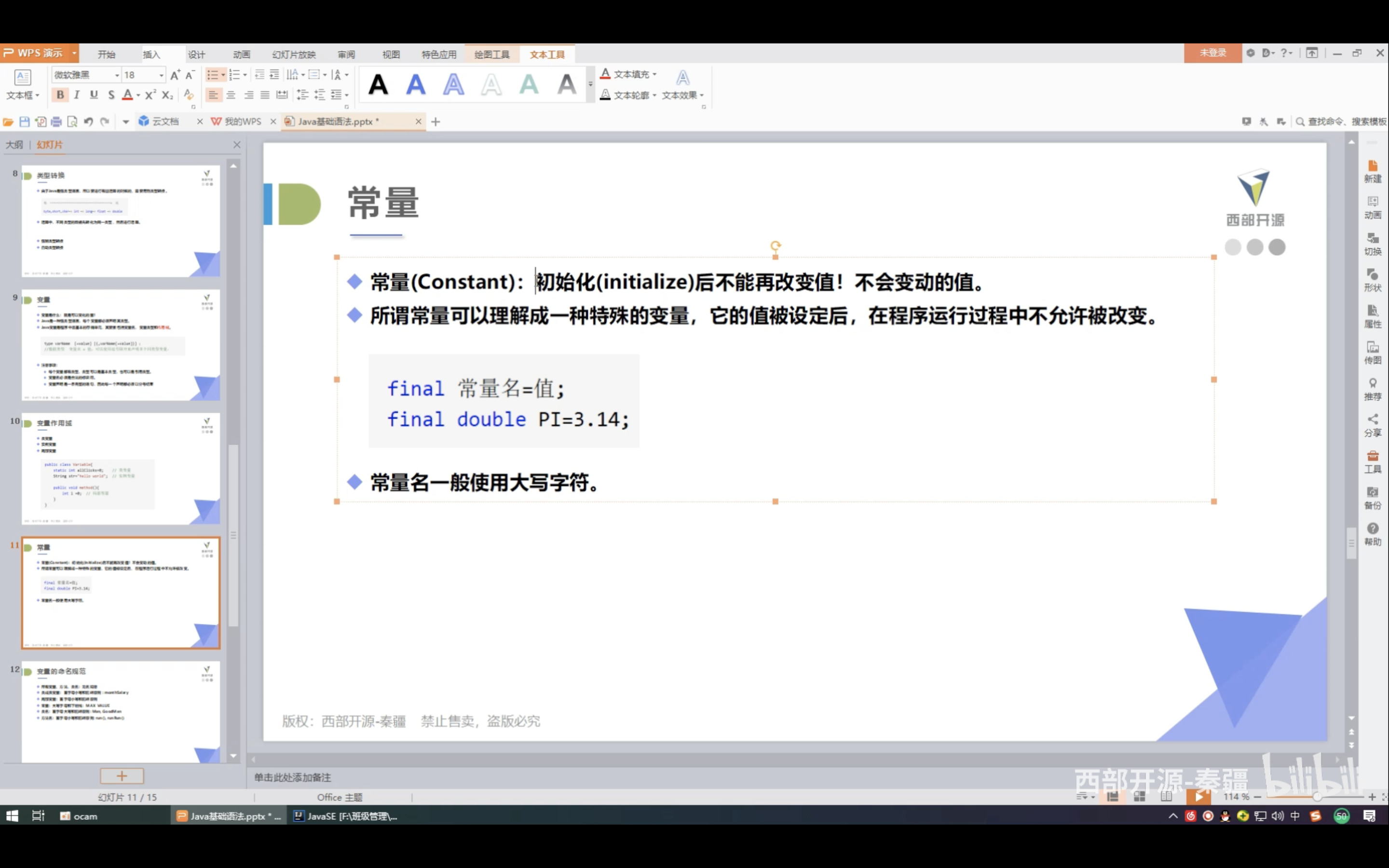
Task: Click the save document icon
Action: click(x=24, y=122)
